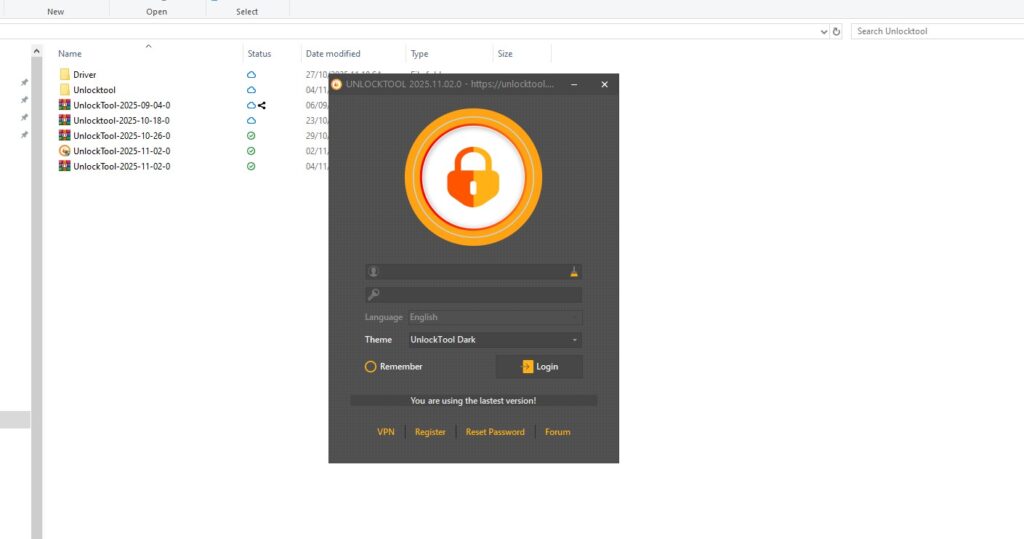Sort files by the Name column header
The width and height of the screenshot is (1024, 539).
[70, 54]
